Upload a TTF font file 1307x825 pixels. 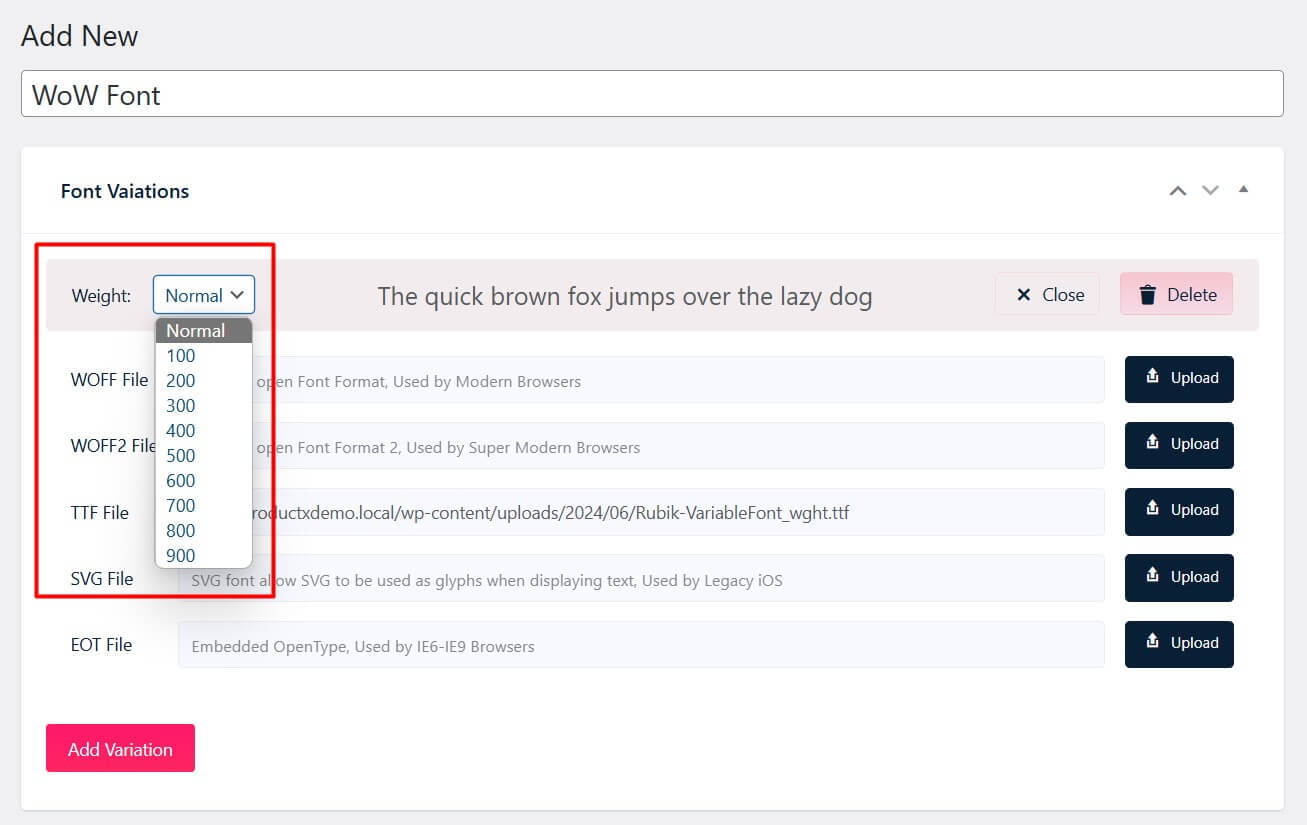(1179, 511)
